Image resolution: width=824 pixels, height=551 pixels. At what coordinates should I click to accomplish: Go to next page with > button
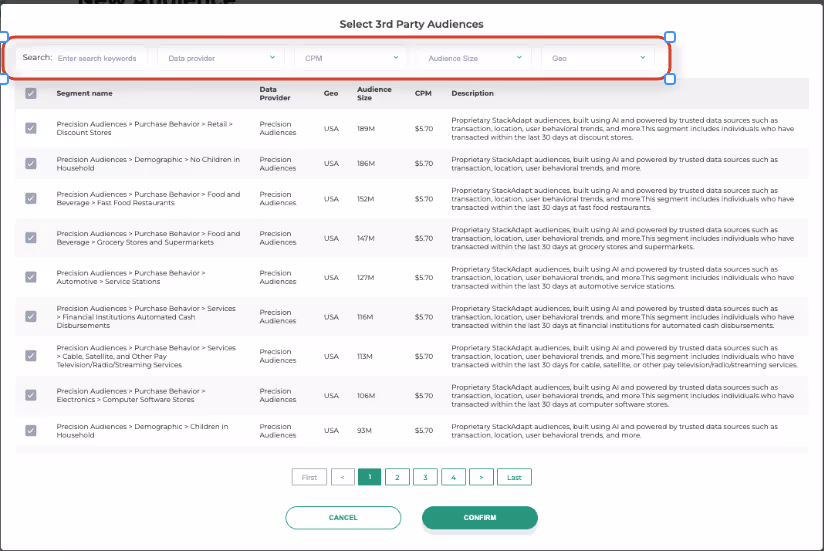pyautogui.click(x=481, y=477)
